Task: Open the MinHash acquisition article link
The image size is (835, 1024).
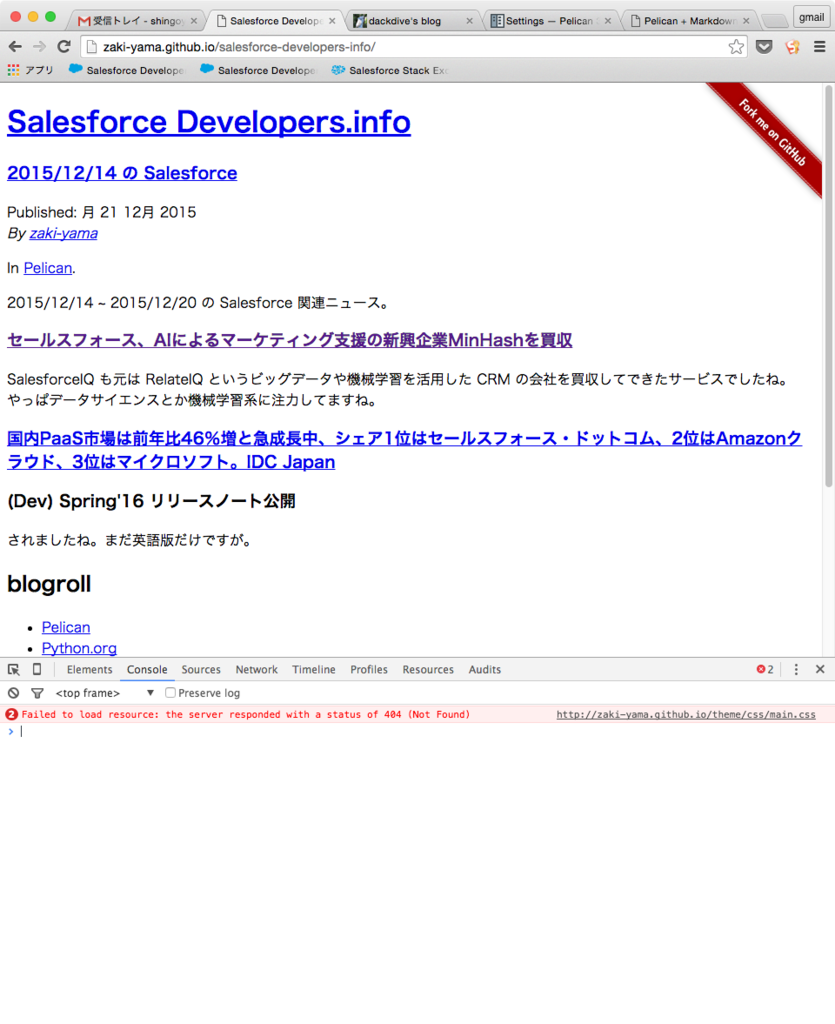Action: point(290,340)
